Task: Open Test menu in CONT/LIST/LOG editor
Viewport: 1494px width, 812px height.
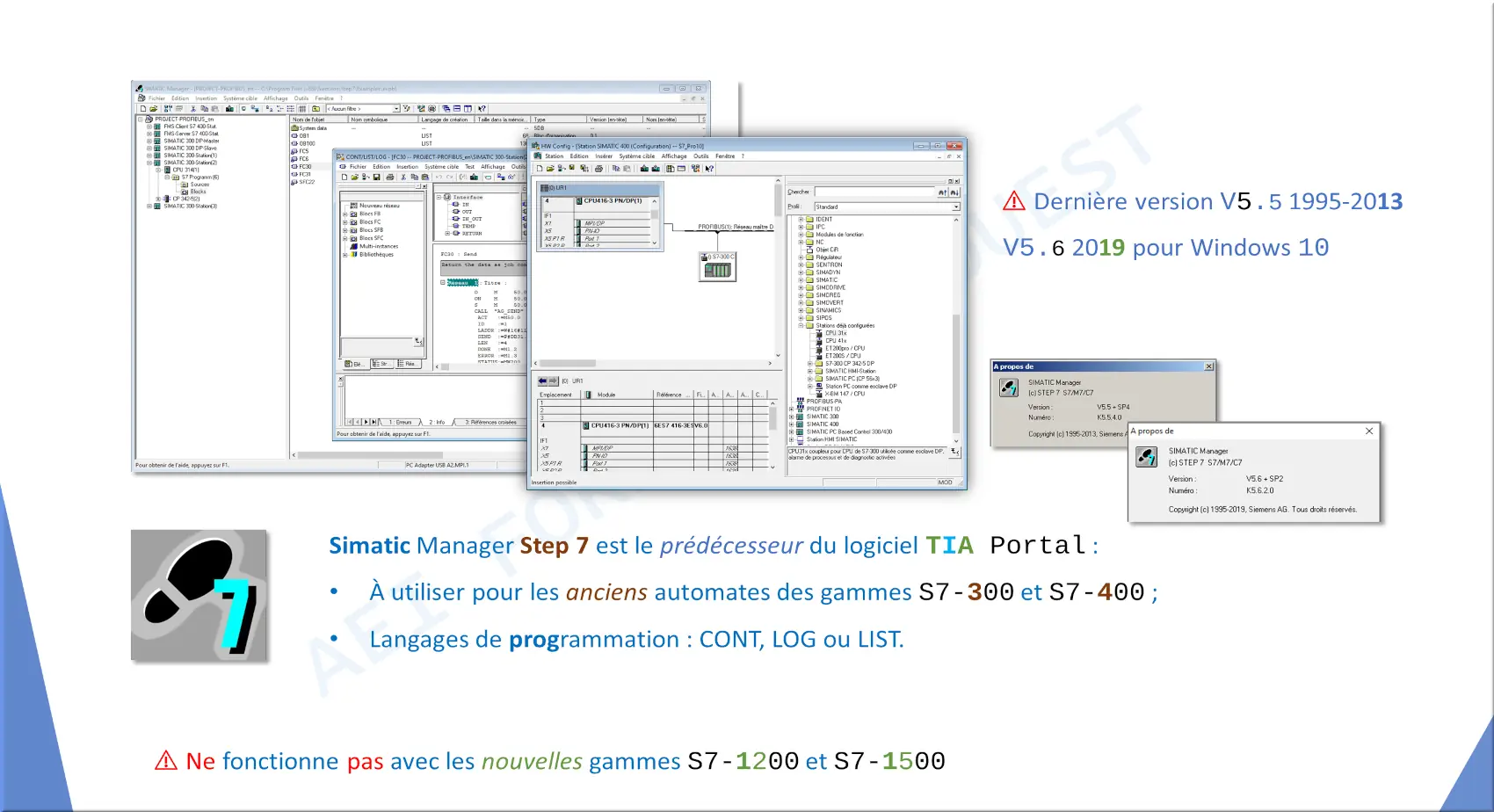Action: click(x=469, y=166)
